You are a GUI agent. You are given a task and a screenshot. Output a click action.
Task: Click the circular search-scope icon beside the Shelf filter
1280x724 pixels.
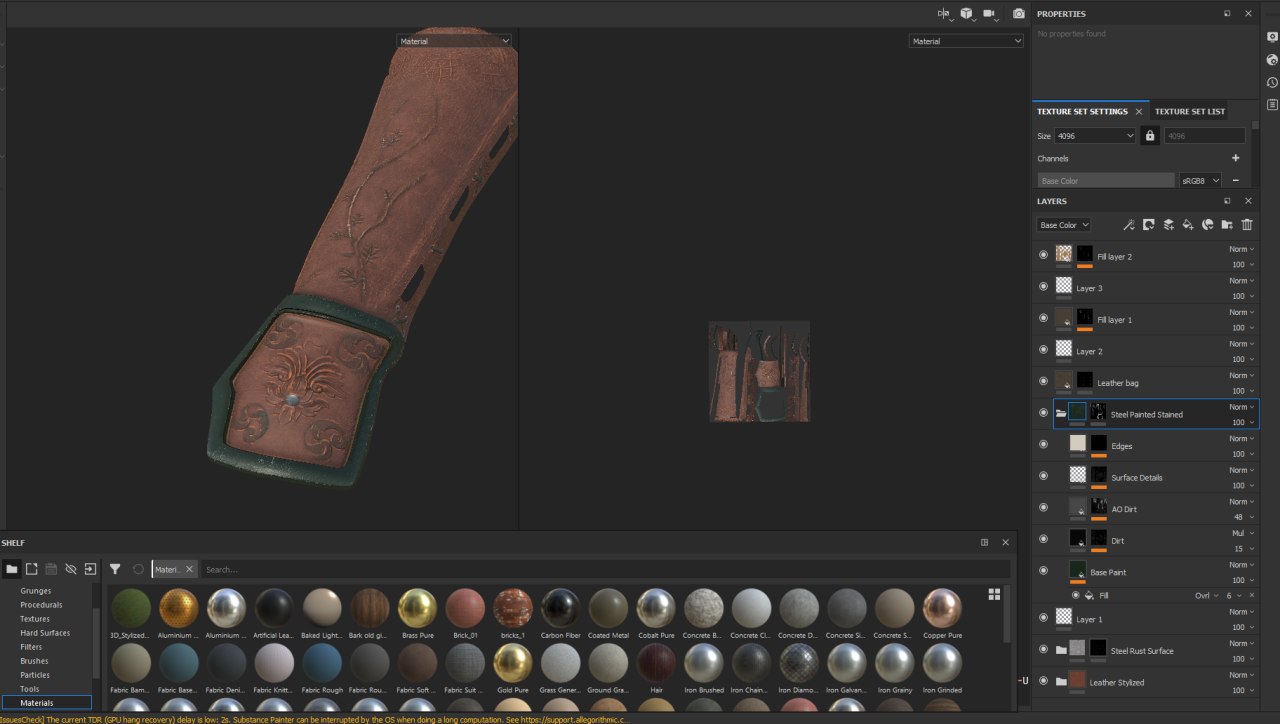point(138,569)
